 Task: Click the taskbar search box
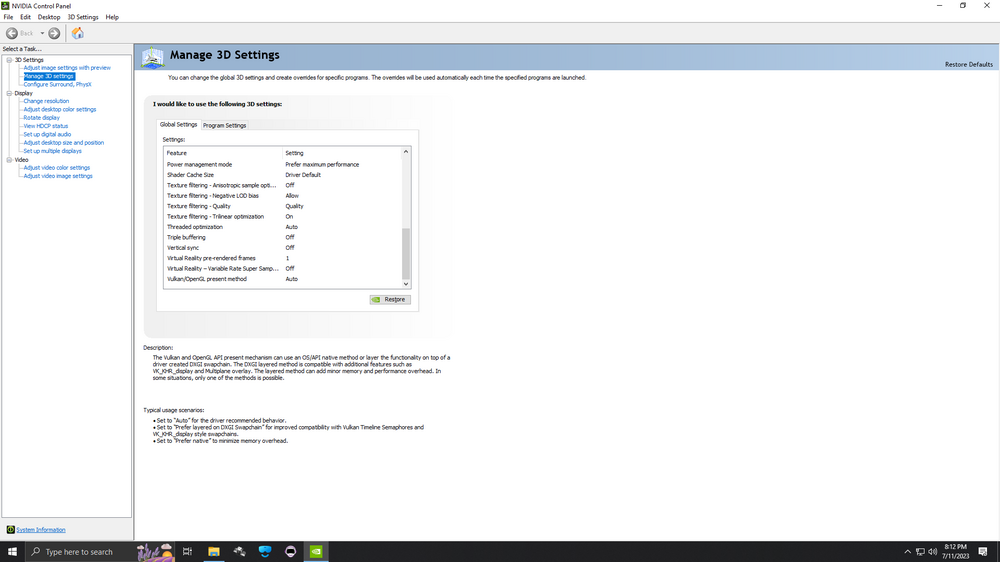click(99, 552)
